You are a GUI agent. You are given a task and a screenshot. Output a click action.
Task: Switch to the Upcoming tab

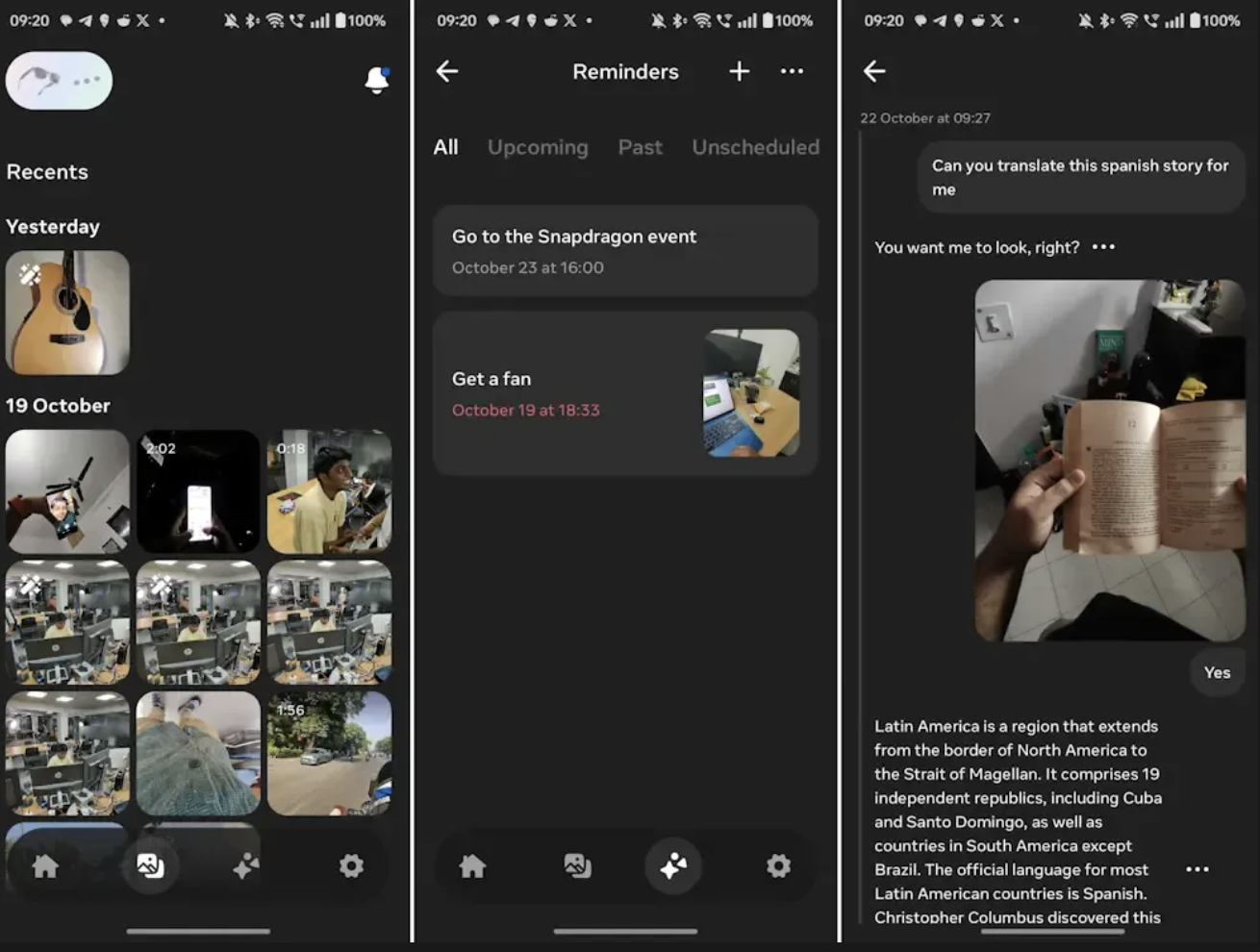[x=538, y=147]
